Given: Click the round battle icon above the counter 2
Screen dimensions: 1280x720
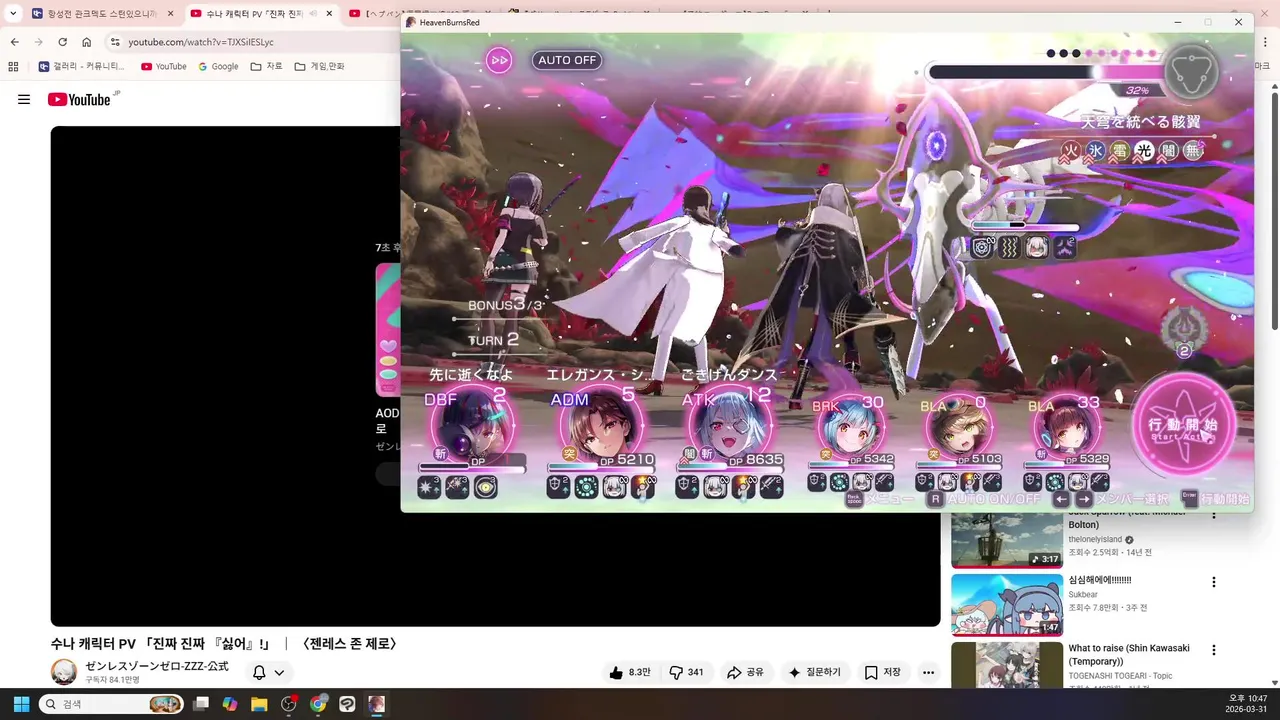Looking at the screenshot, I should [1184, 326].
